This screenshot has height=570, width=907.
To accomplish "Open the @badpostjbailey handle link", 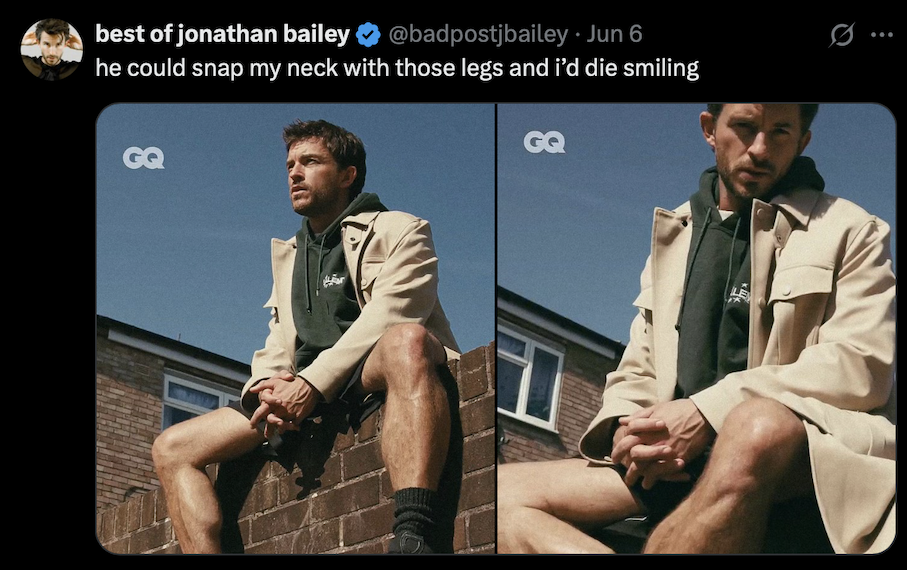I will (478, 35).
